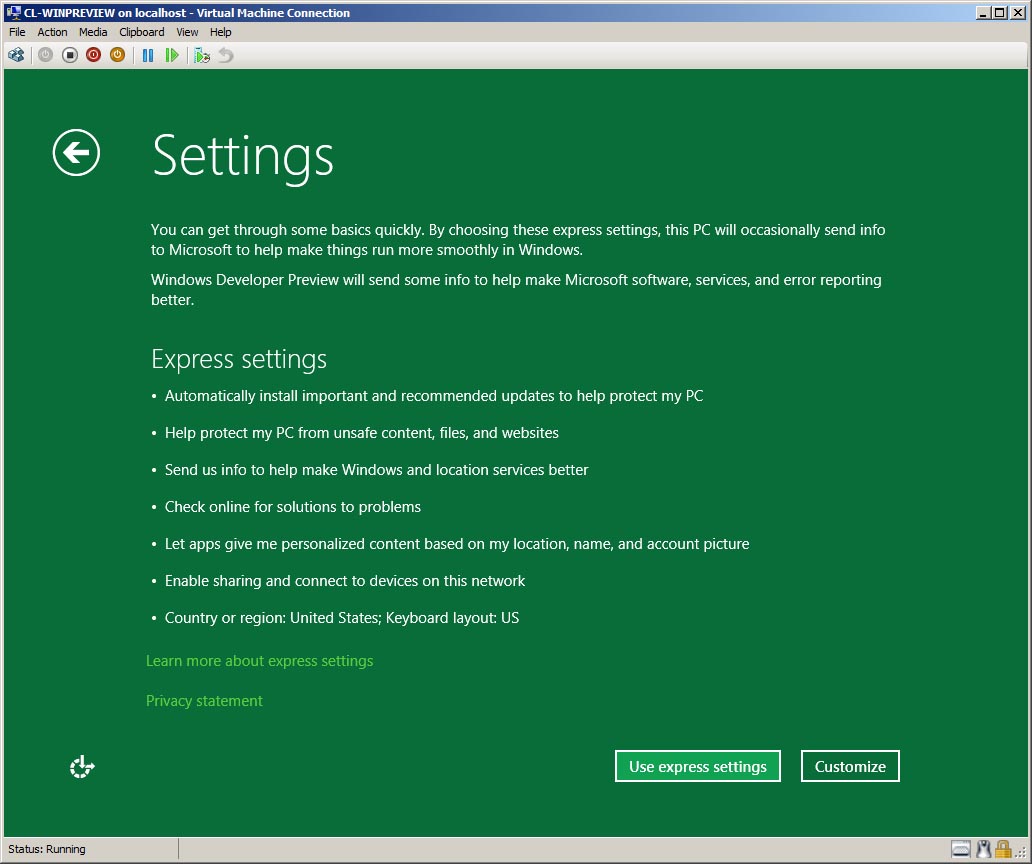Open the Media menu
The width and height of the screenshot is (1032, 864).
[93, 32]
